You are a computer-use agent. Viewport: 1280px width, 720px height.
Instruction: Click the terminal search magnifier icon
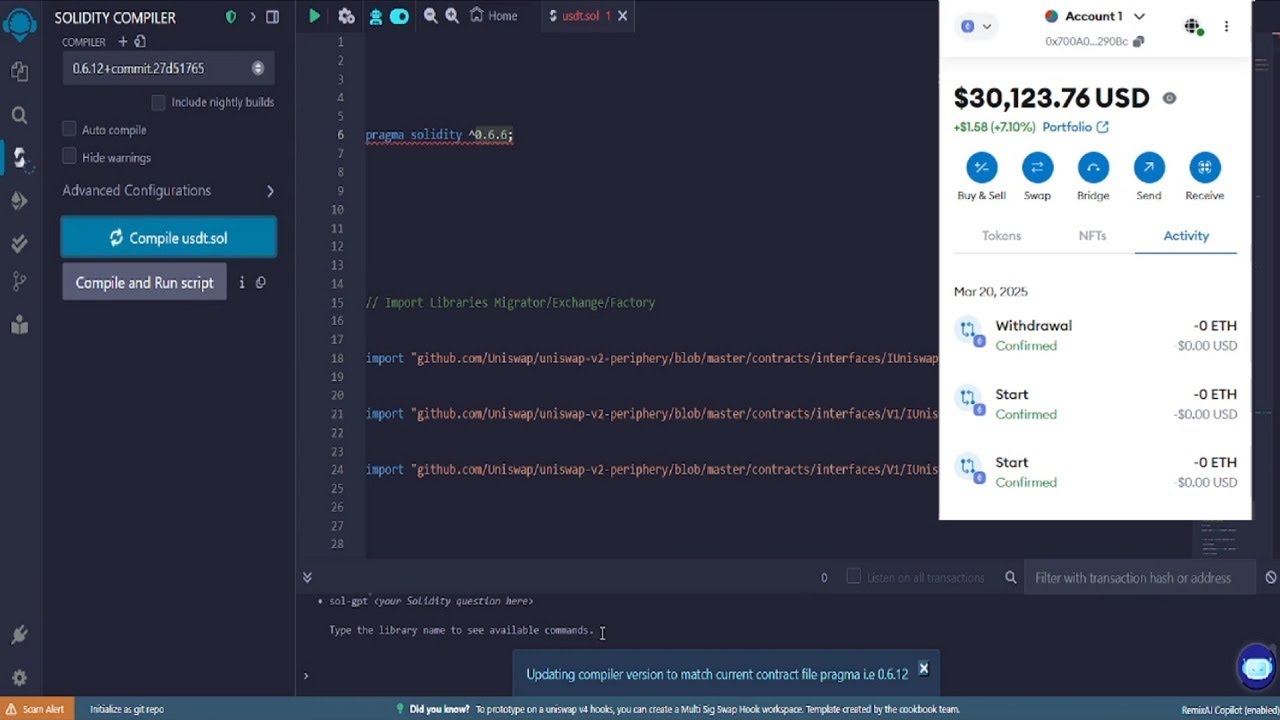(x=1011, y=578)
